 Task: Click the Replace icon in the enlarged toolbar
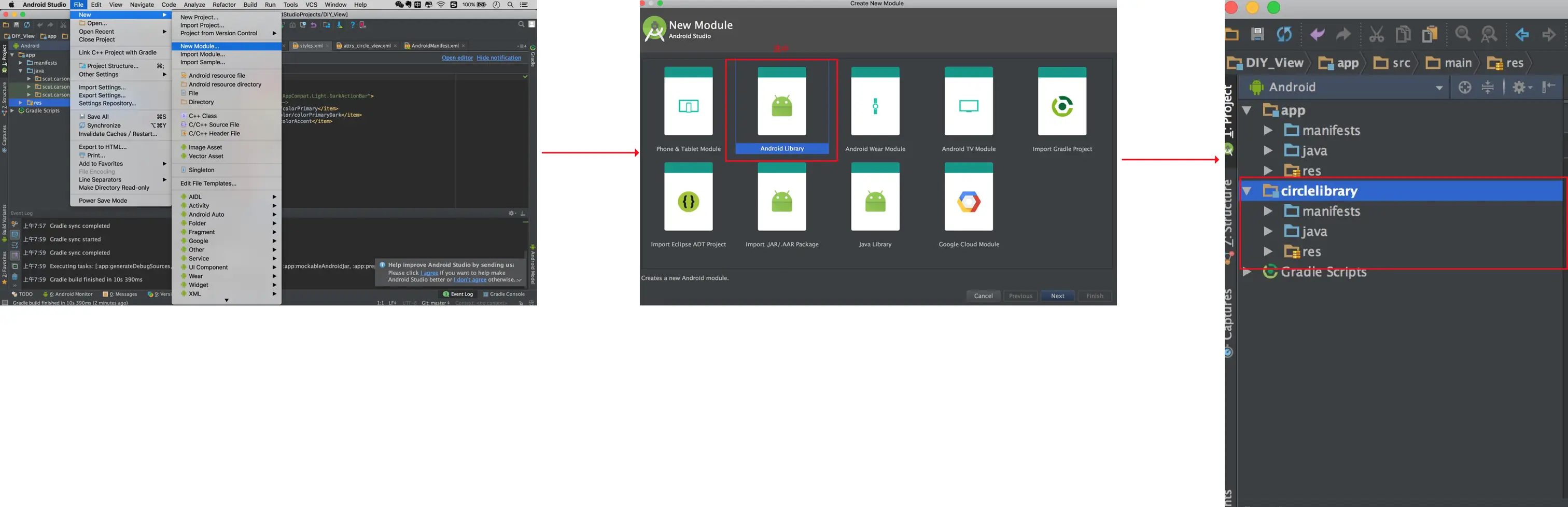1489,34
